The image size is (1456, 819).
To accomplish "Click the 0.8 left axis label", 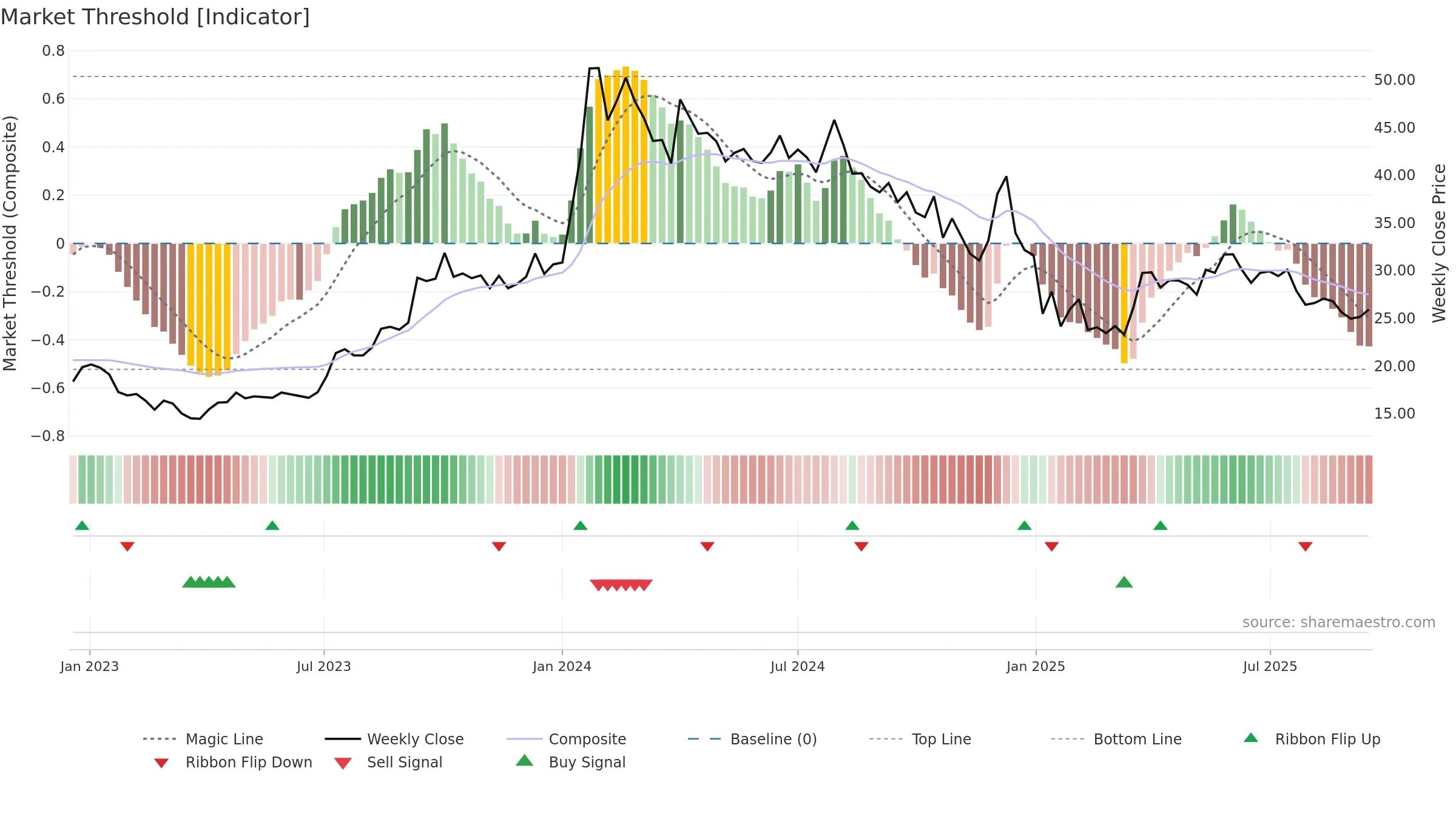I will point(53,51).
